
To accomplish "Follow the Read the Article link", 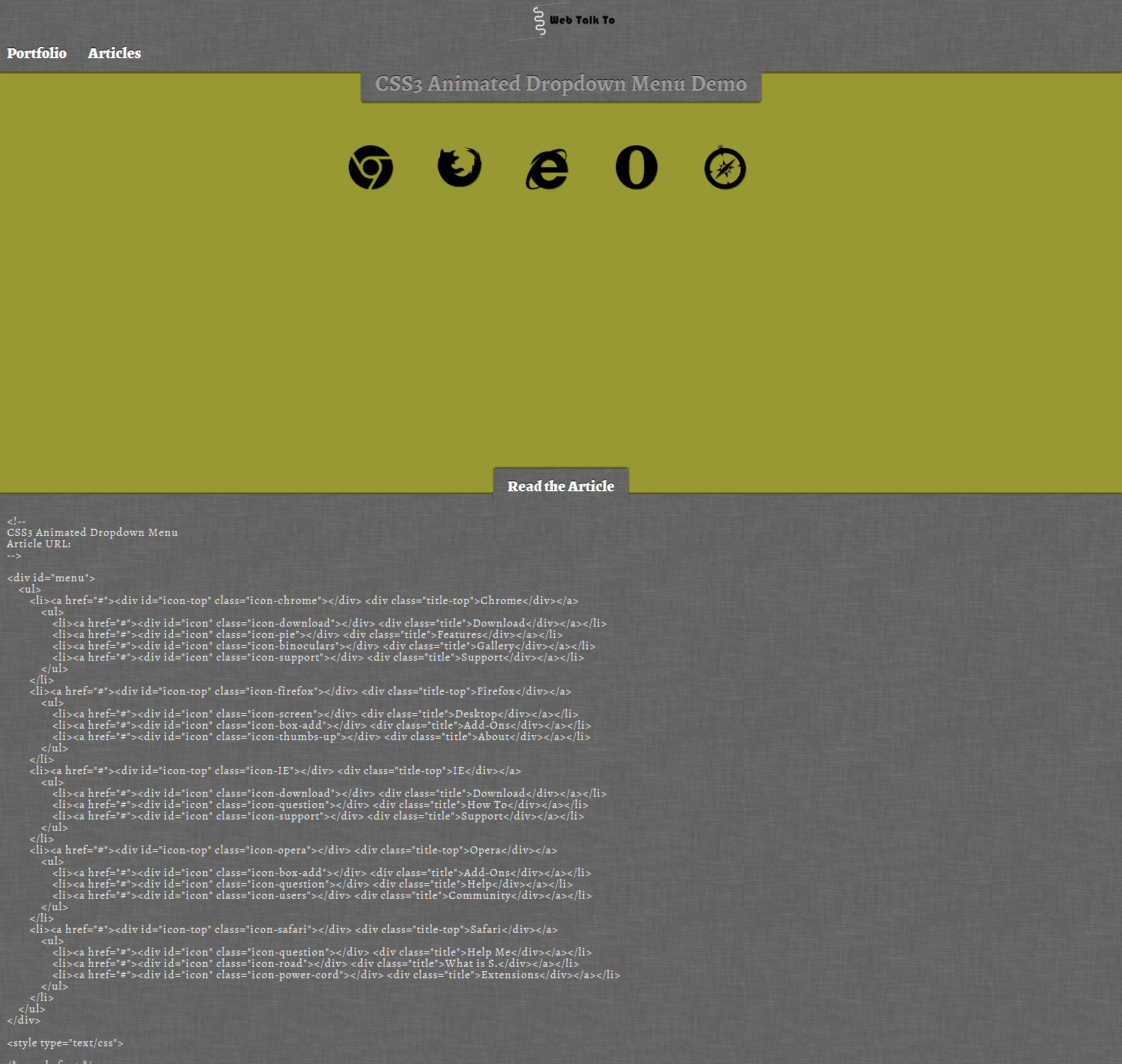I will click(x=561, y=486).
